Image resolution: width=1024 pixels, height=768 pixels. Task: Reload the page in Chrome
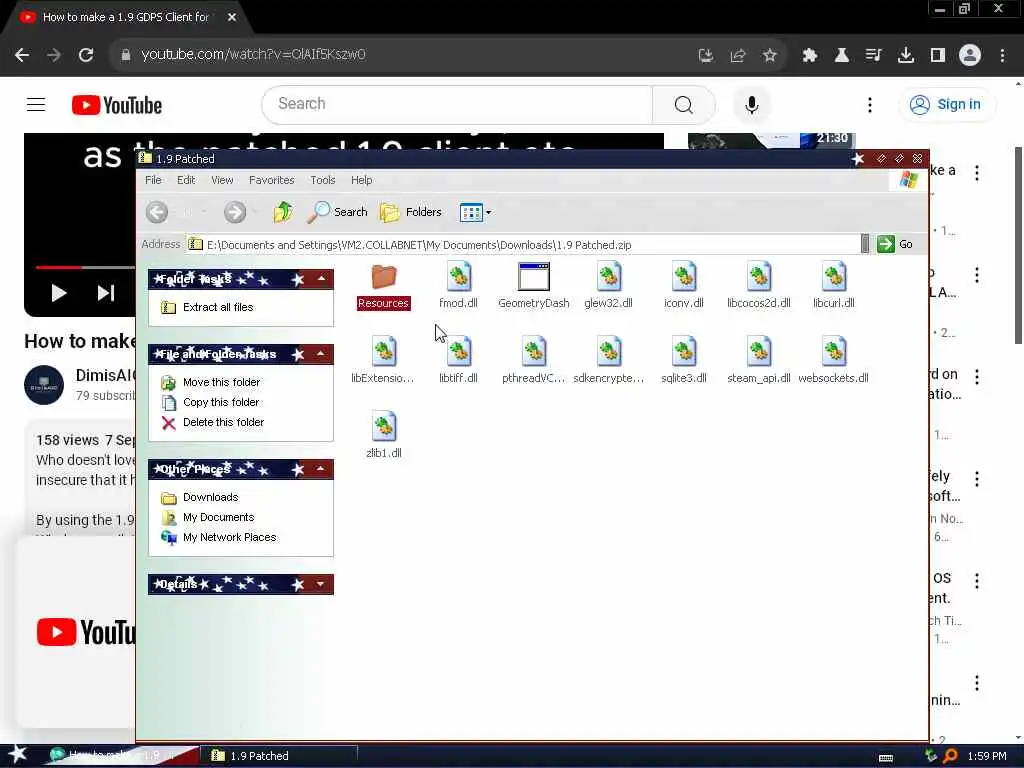coord(86,55)
